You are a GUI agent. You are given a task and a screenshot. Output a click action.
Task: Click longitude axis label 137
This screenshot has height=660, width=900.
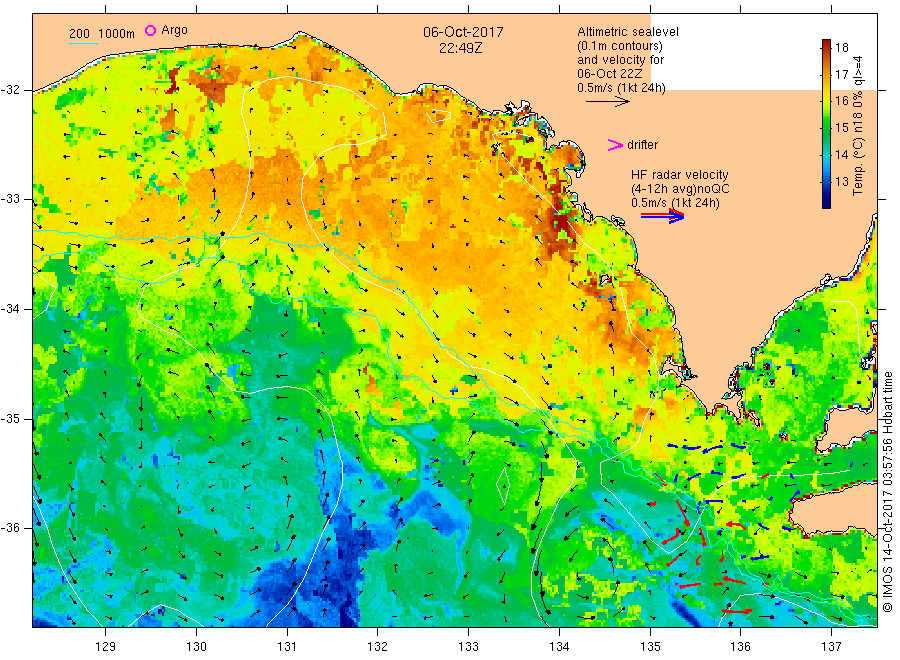tap(831, 647)
